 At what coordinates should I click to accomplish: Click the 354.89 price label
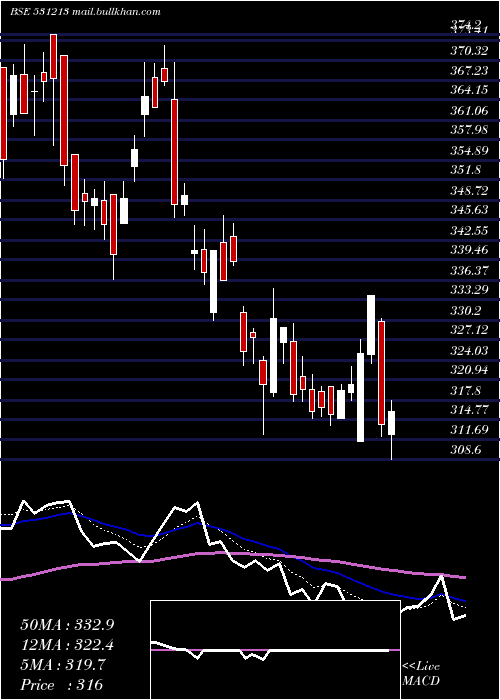(x=469, y=150)
